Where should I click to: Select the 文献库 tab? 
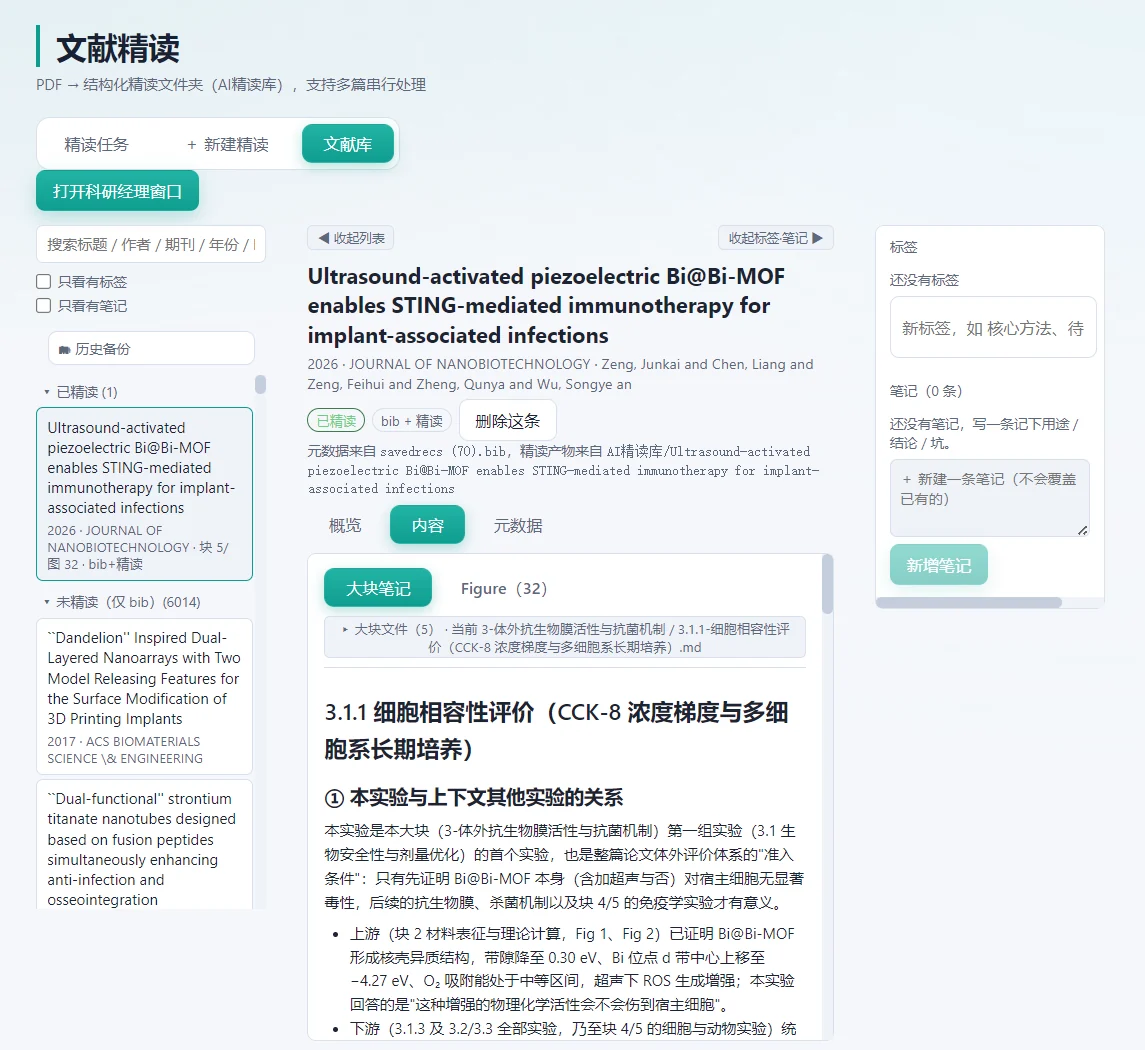pyautogui.click(x=348, y=144)
